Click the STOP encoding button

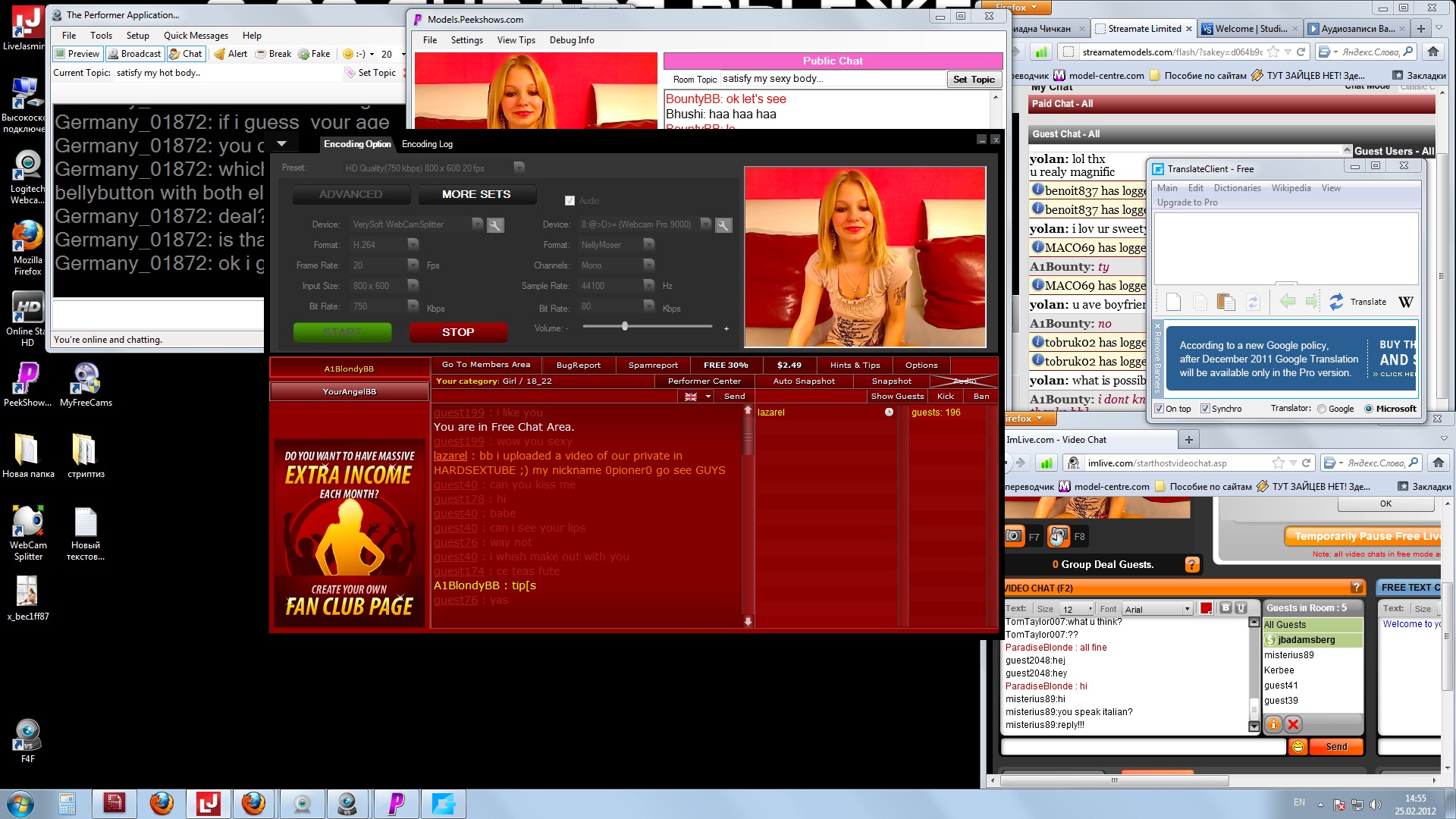click(458, 332)
